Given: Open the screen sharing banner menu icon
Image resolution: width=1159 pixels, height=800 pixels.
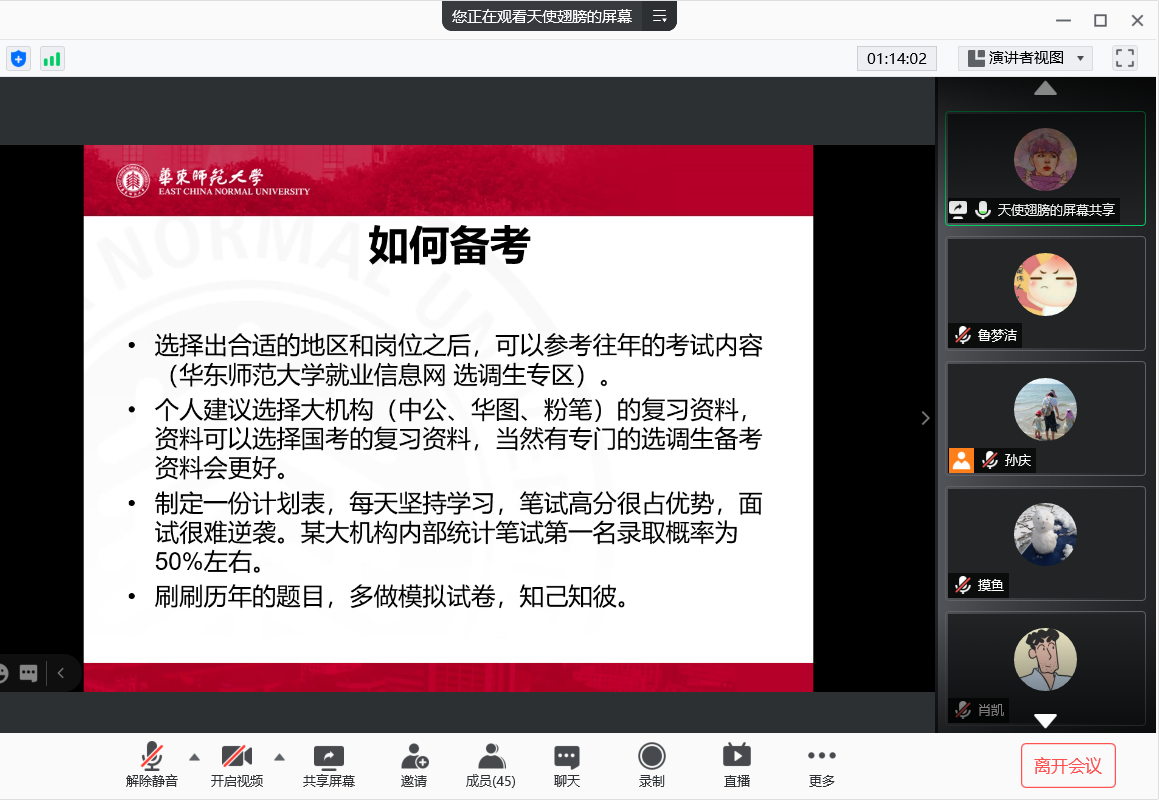Looking at the screenshot, I should 659,16.
